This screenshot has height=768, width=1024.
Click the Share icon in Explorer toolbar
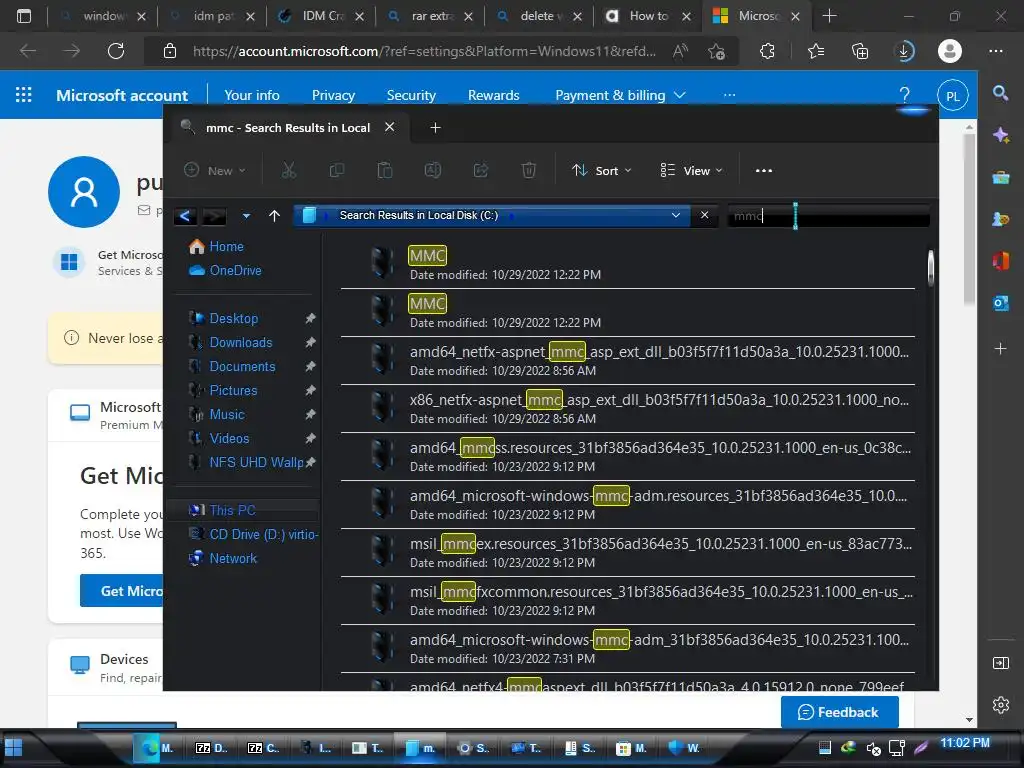coord(481,170)
